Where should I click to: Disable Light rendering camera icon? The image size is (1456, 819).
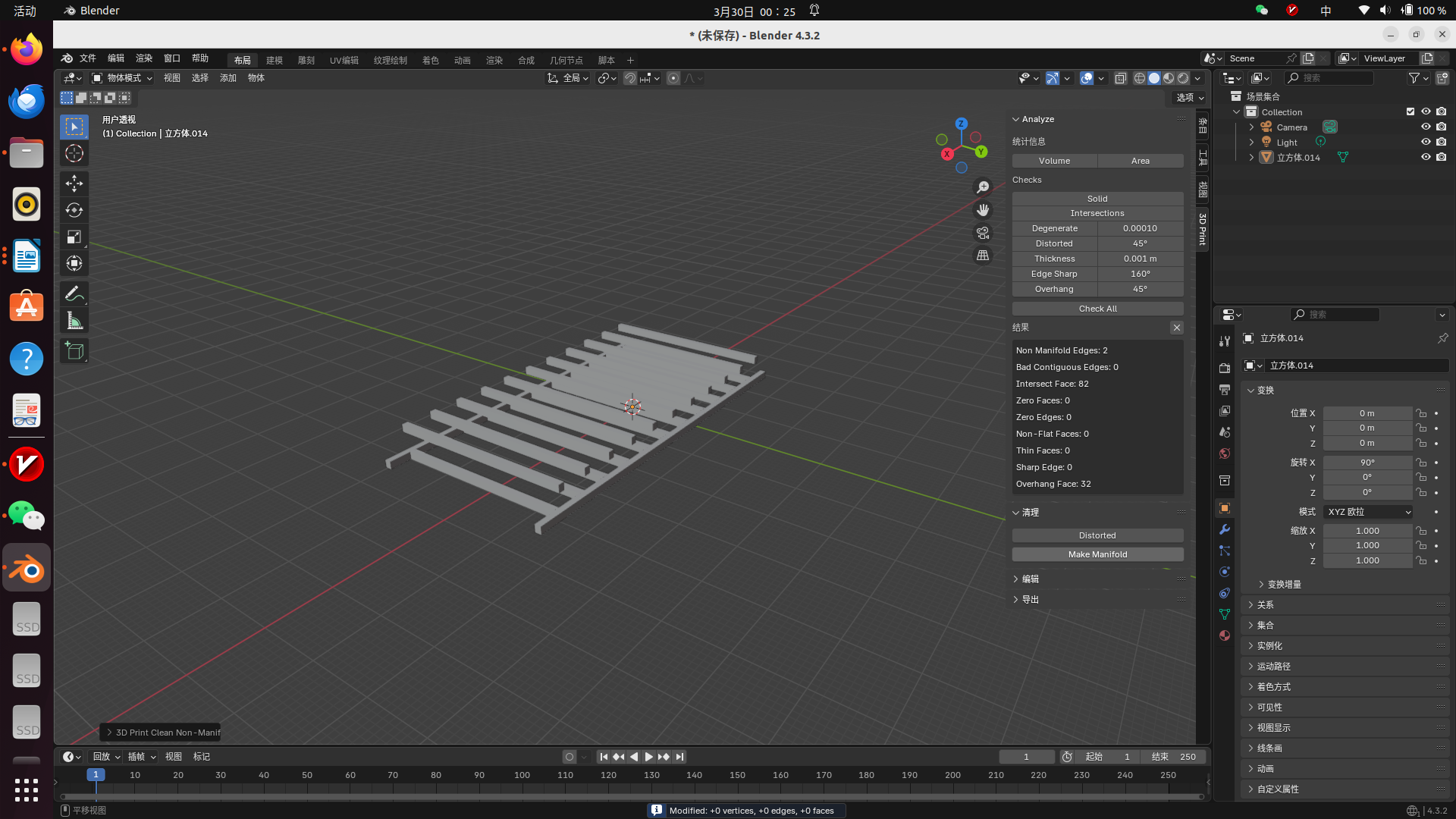point(1442,143)
